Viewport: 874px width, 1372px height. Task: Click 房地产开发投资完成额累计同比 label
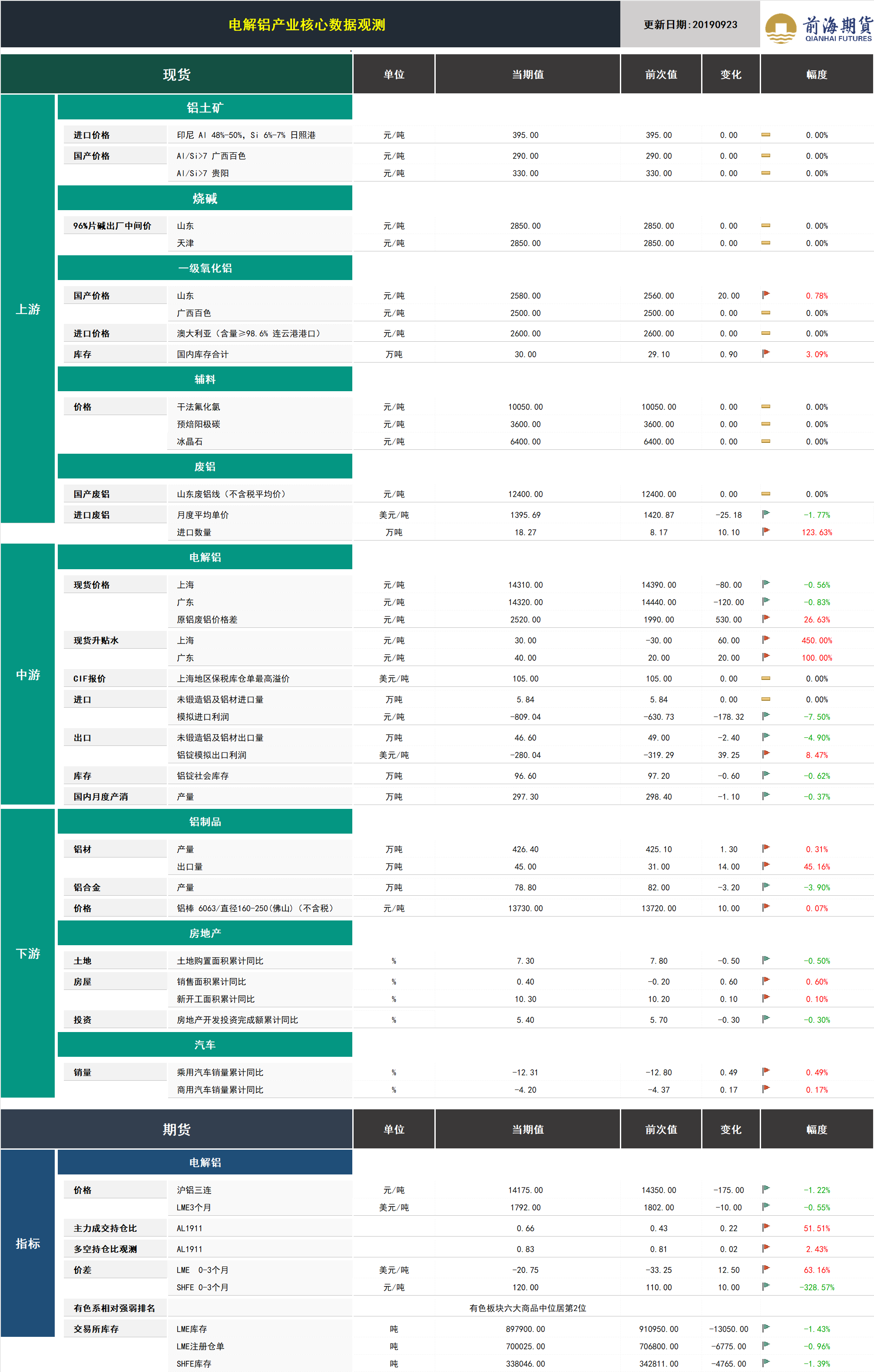tap(237, 1020)
